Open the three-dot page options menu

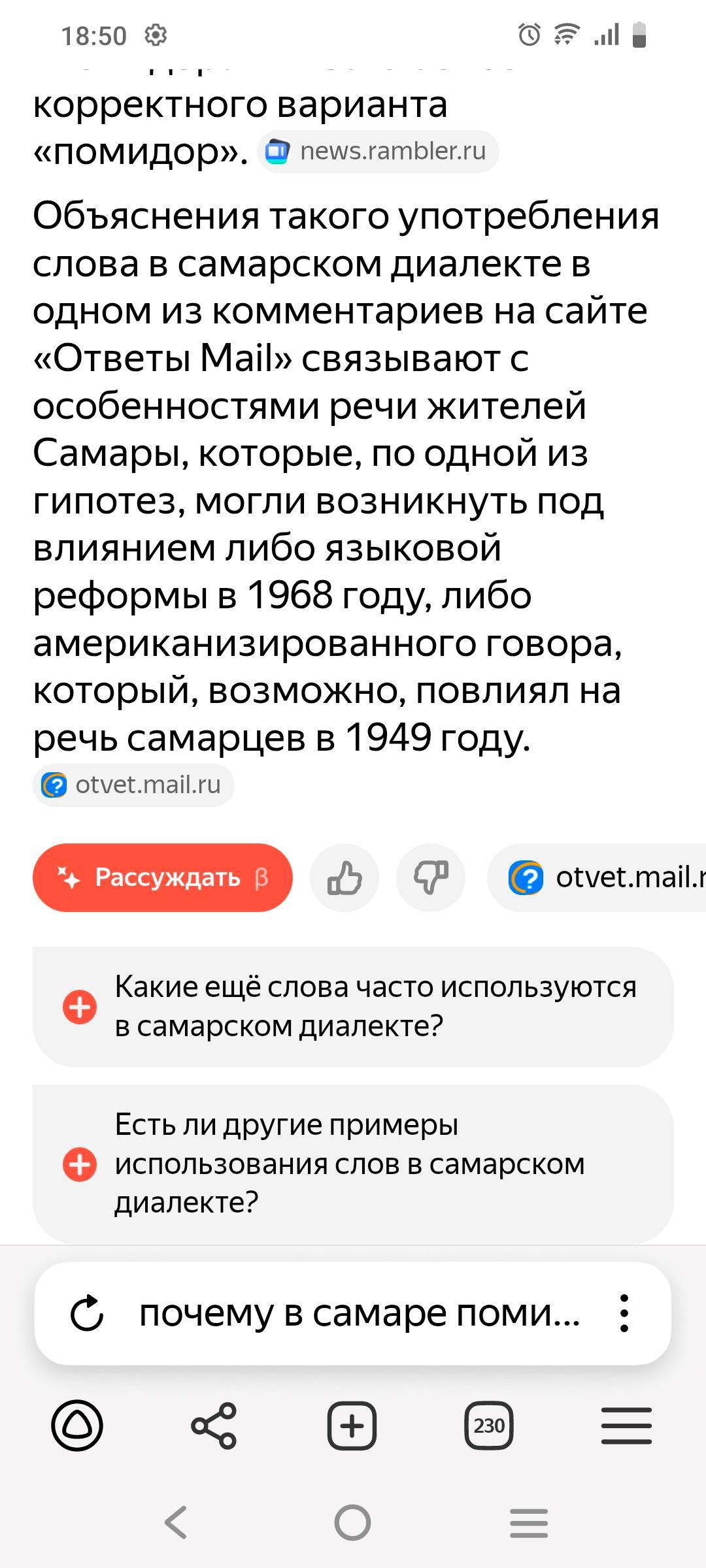624,1313
